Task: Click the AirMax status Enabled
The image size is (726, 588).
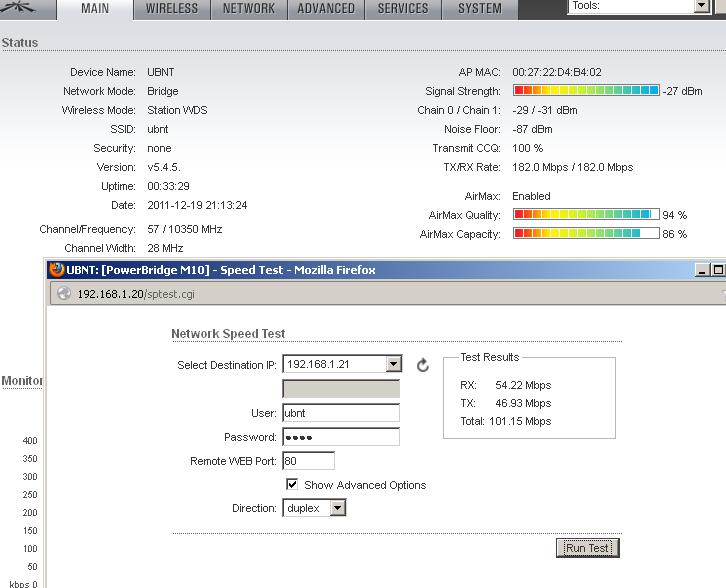Action: (x=531, y=196)
